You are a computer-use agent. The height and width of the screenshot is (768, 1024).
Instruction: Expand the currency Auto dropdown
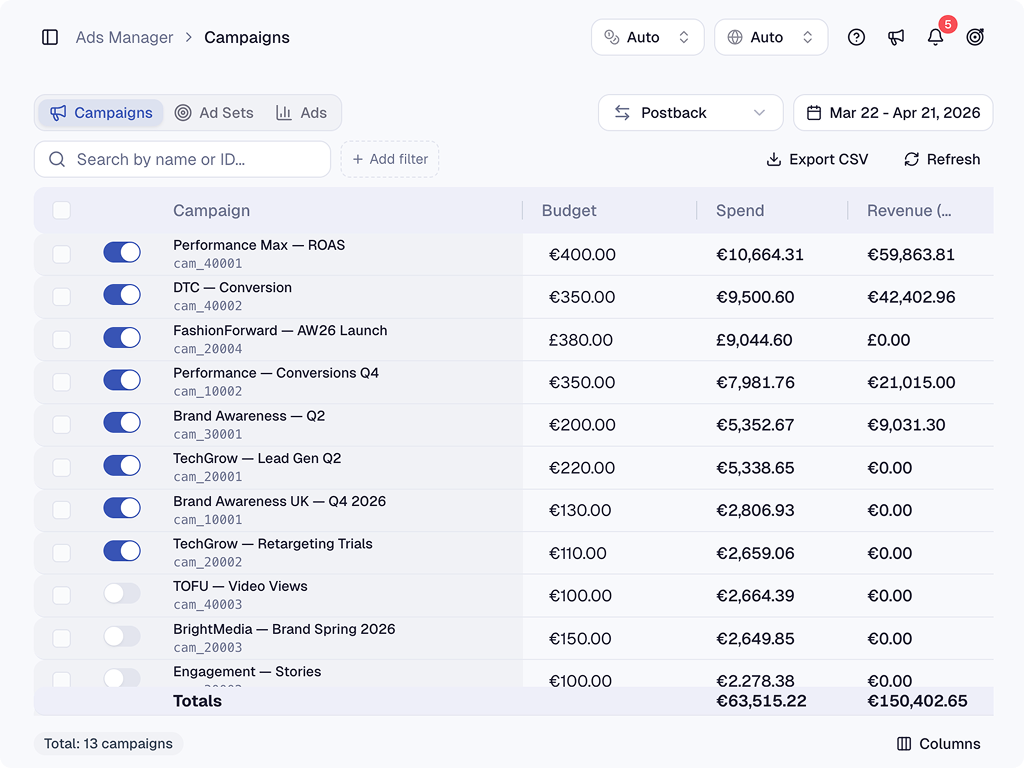(x=648, y=37)
